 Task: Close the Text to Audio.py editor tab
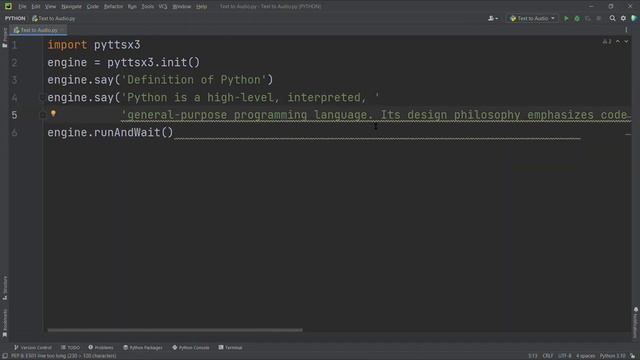pos(62,30)
